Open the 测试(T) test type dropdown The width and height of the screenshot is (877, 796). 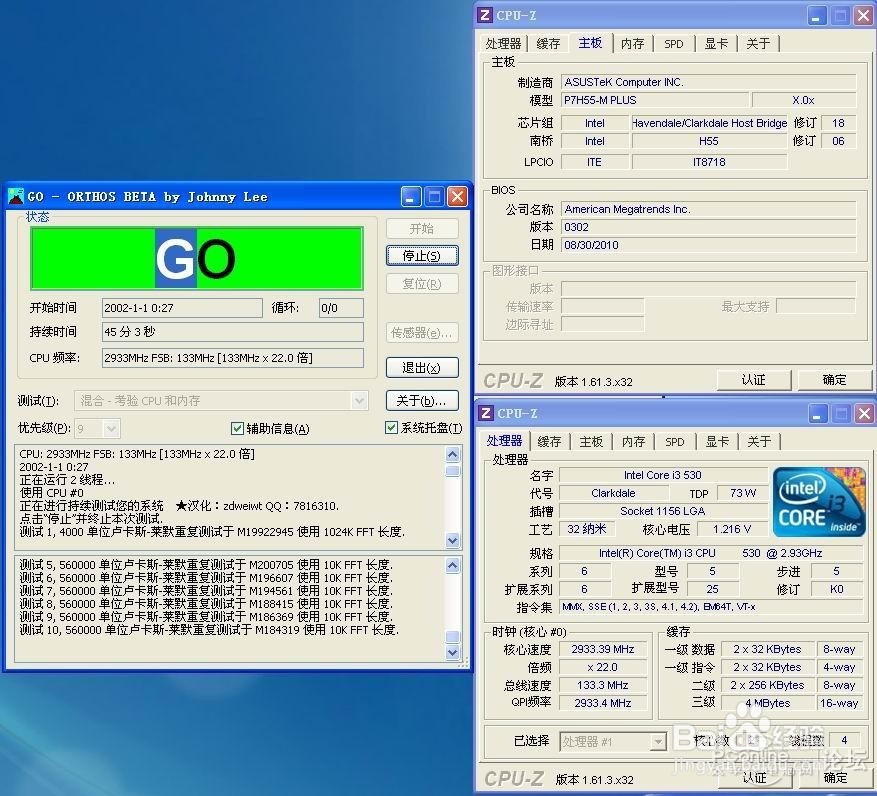click(359, 401)
